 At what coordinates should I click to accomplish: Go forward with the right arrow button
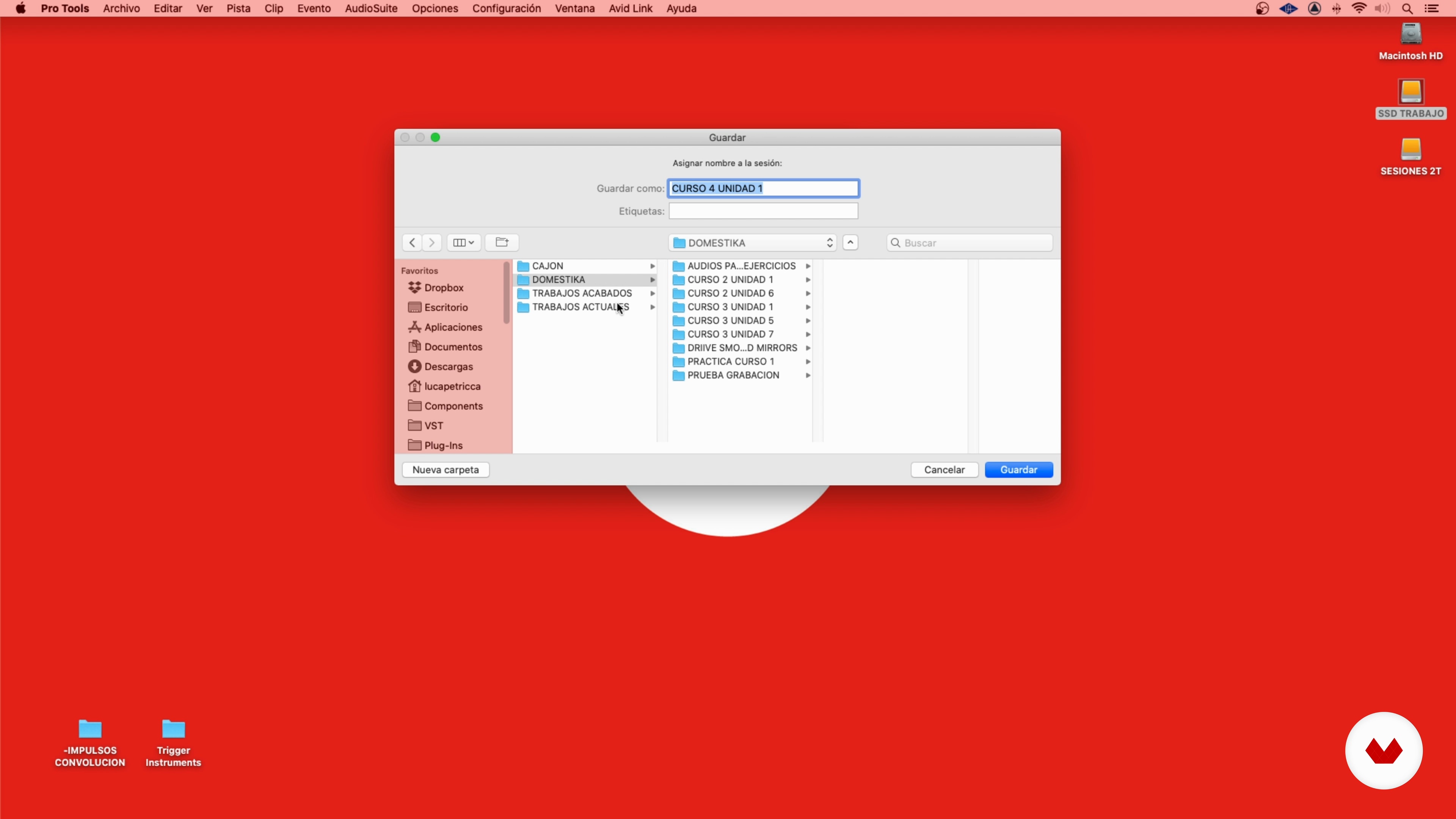pos(432,243)
